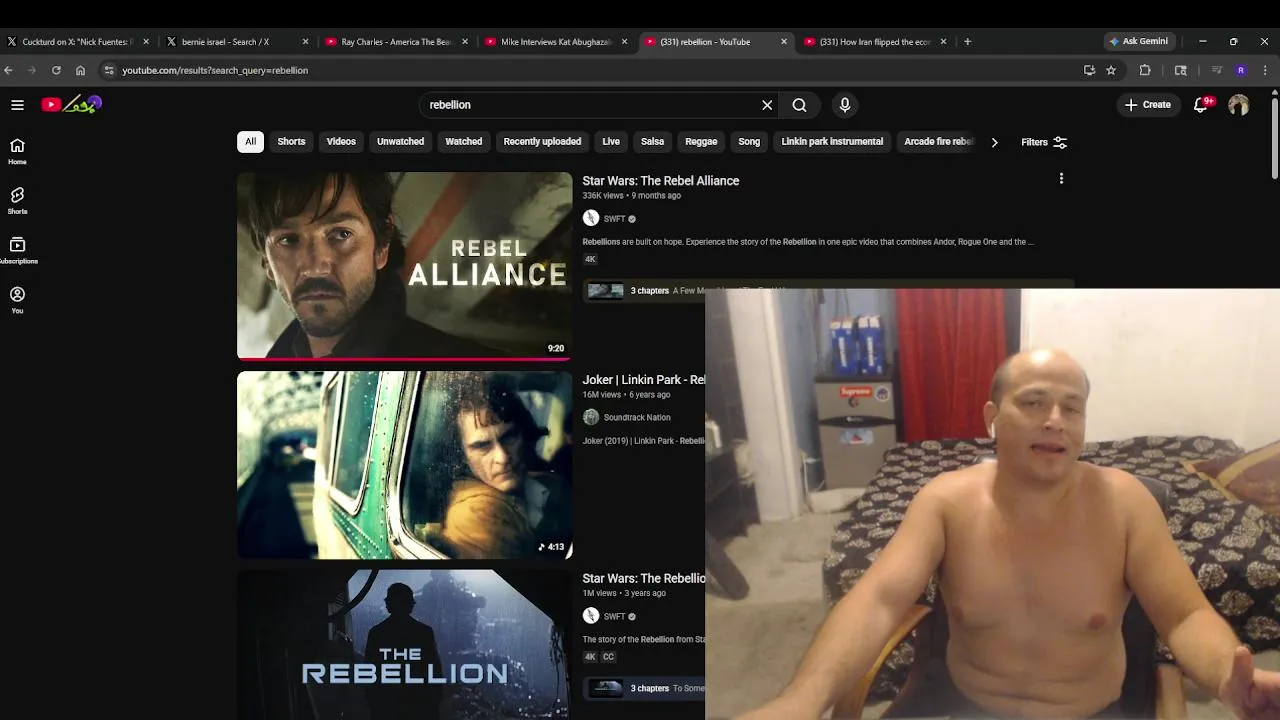Screen dimensions: 1280x720
Task: Open more actions for Rebel Alliance video
Action: point(1061,179)
